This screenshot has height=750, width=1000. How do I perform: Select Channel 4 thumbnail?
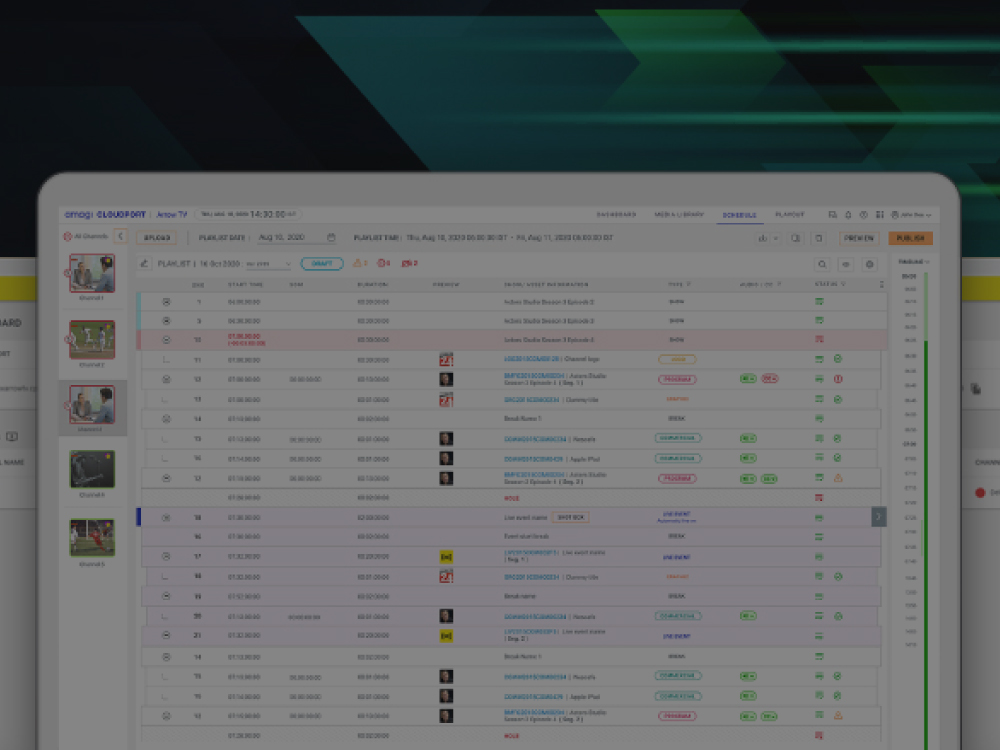[x=92, y=469]
